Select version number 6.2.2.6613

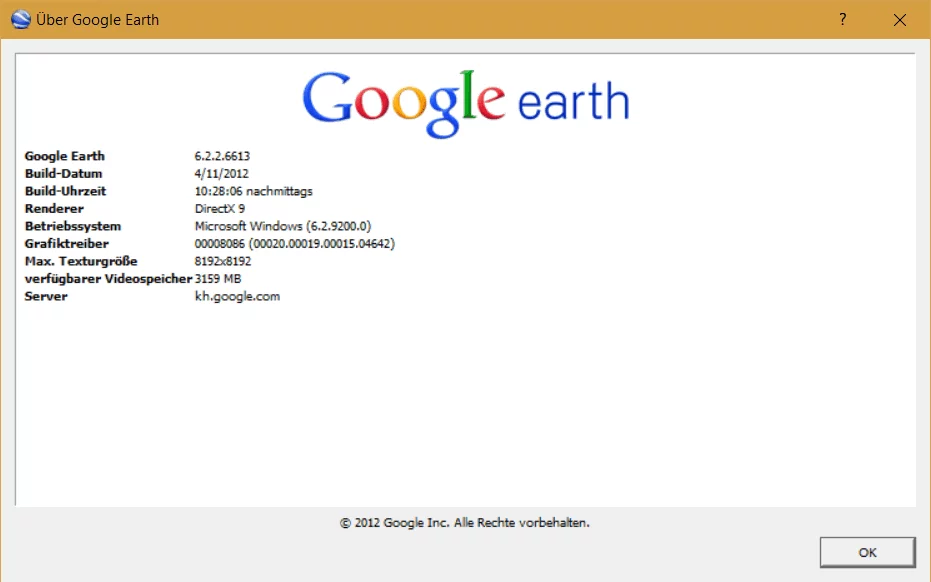[x=222, y=156]
